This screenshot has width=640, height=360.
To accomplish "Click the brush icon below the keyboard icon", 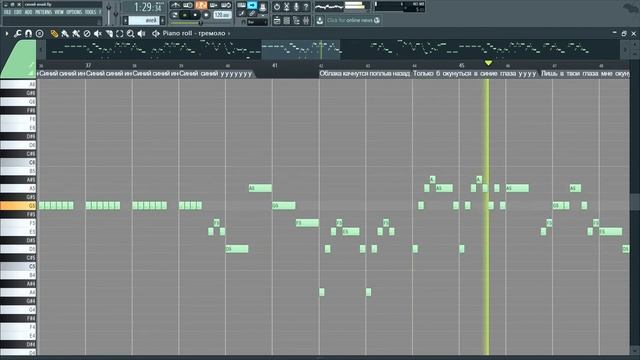I will click(x=242, y=13).
